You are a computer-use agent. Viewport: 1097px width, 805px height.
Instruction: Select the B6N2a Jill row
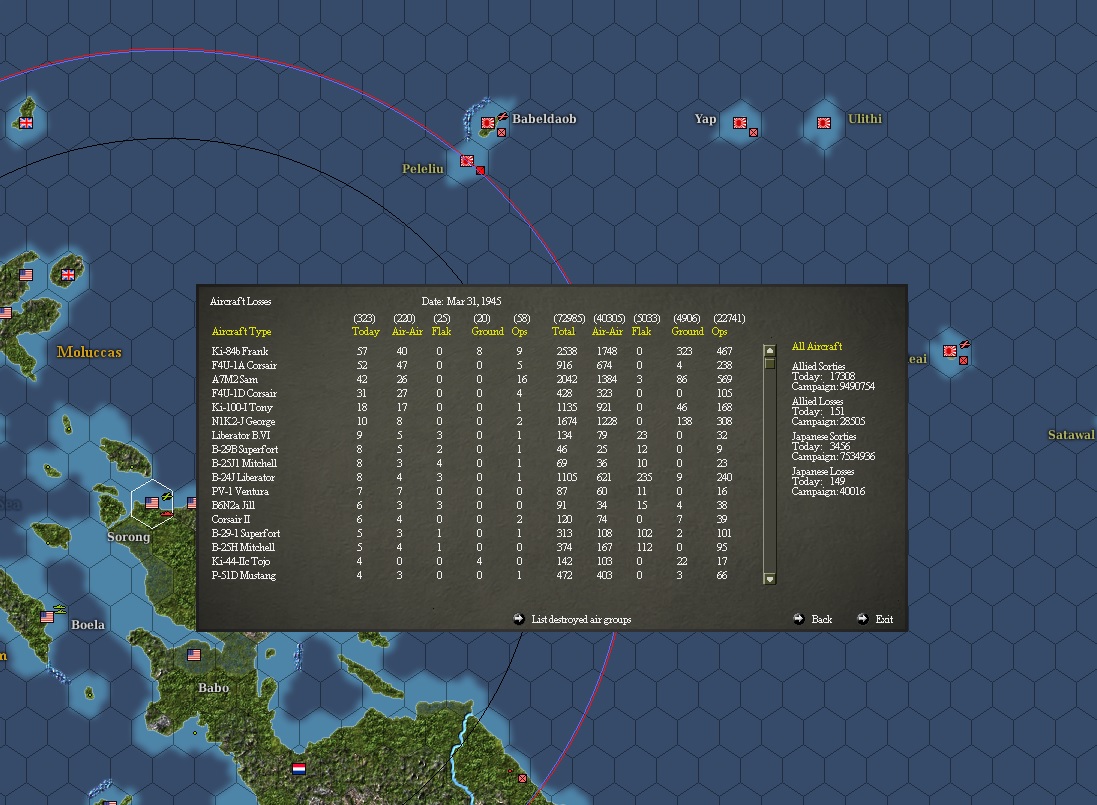[472, 505]
